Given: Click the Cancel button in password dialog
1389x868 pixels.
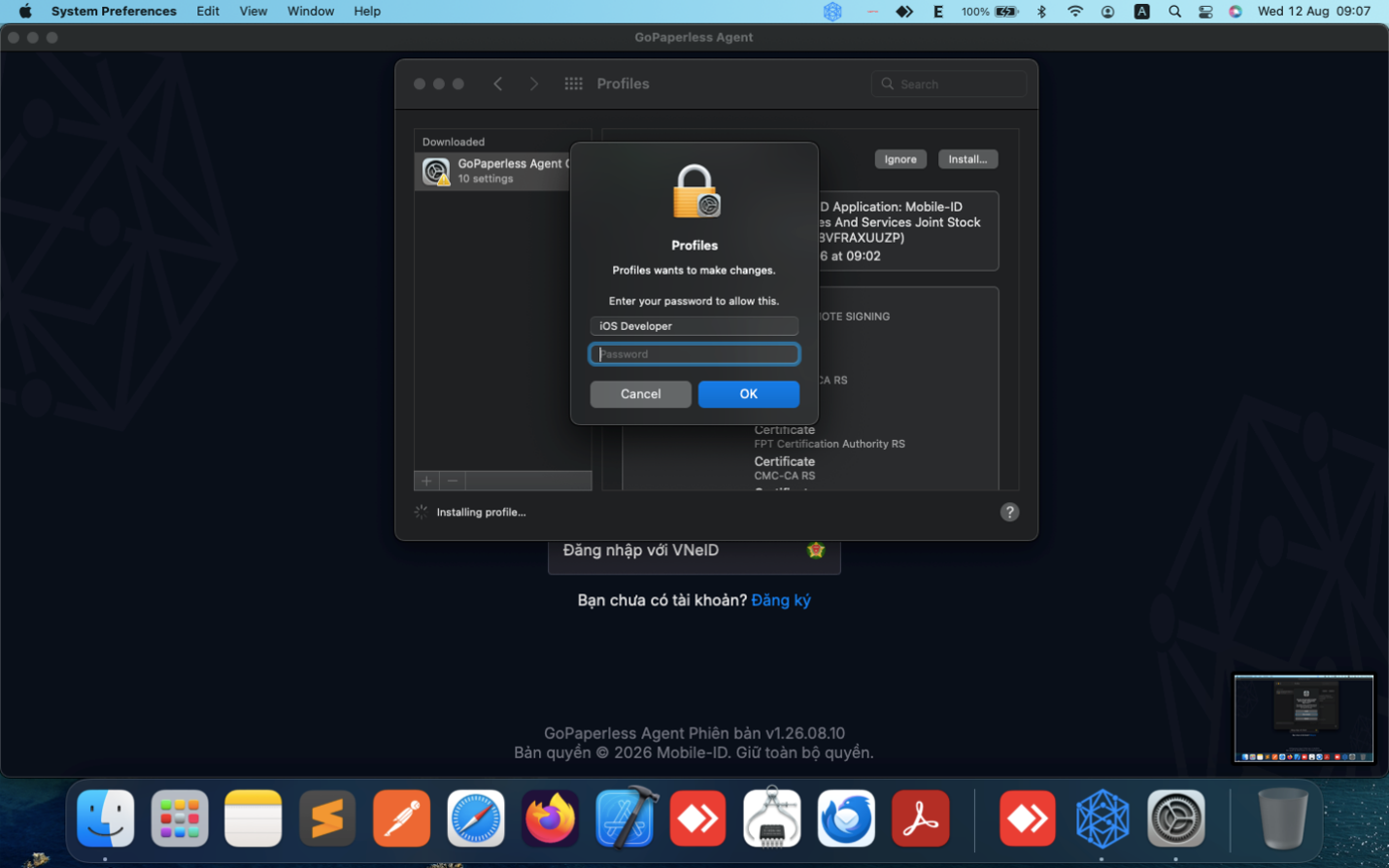Looking at the screenshot, I should coord(640,394).
